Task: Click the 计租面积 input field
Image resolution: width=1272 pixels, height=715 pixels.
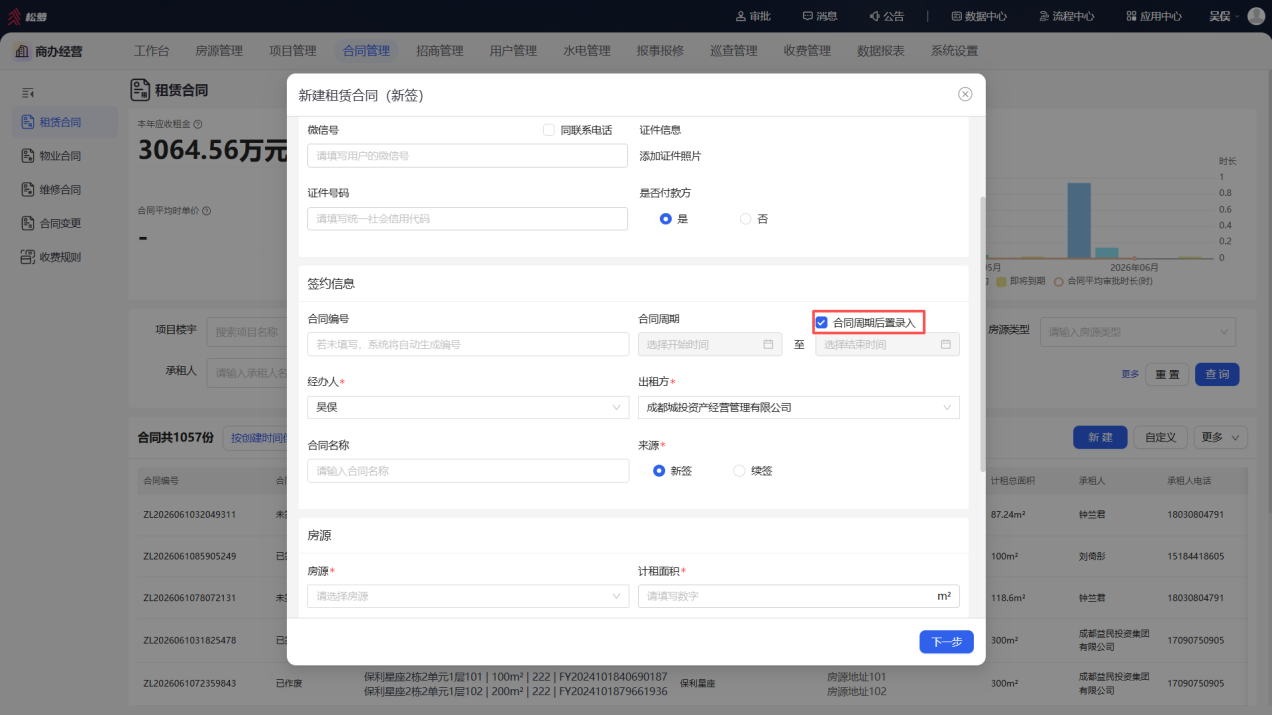Action: click(798, 596)
